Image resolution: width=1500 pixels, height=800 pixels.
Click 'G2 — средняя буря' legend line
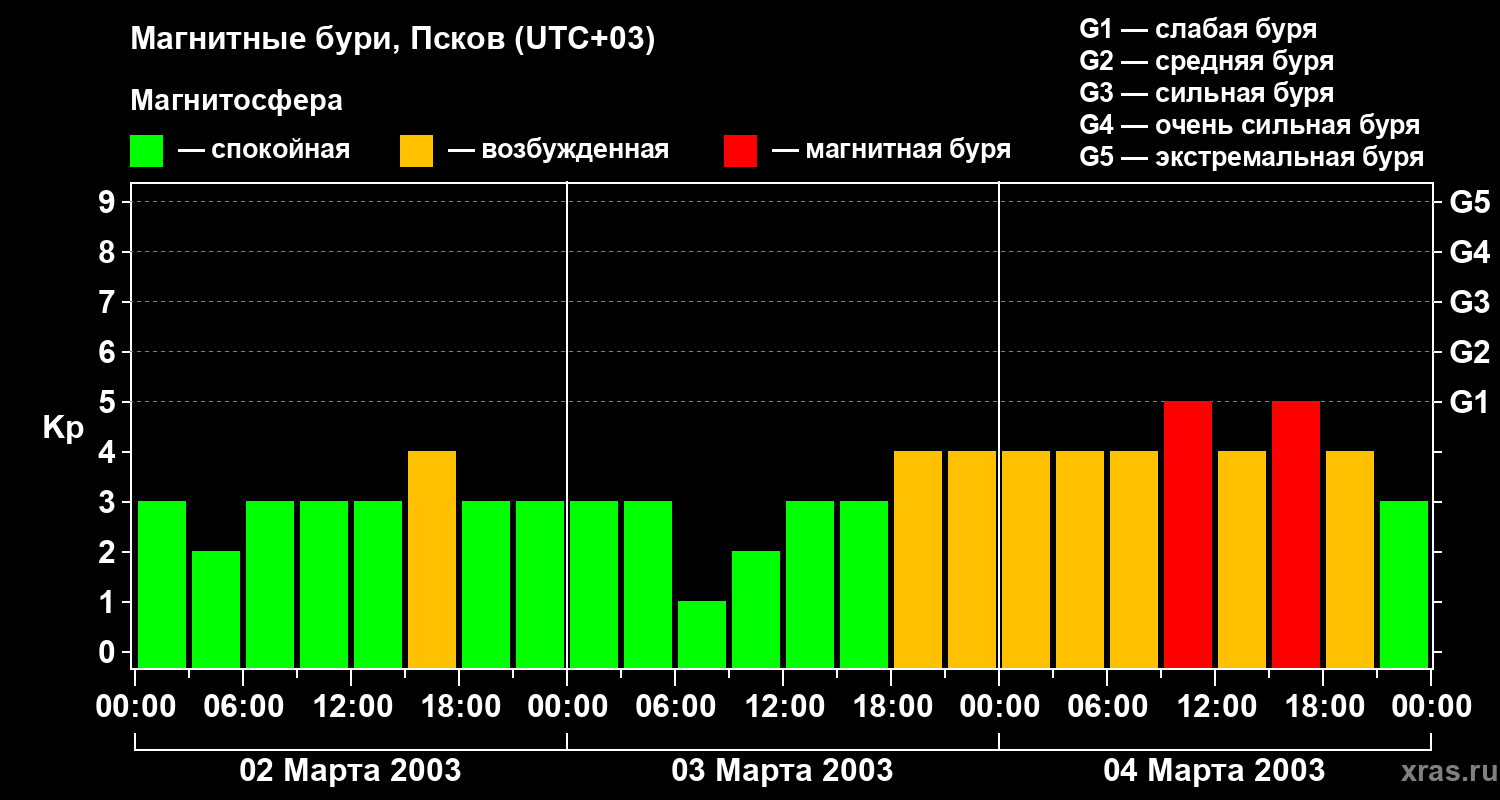pos(1207,61)
